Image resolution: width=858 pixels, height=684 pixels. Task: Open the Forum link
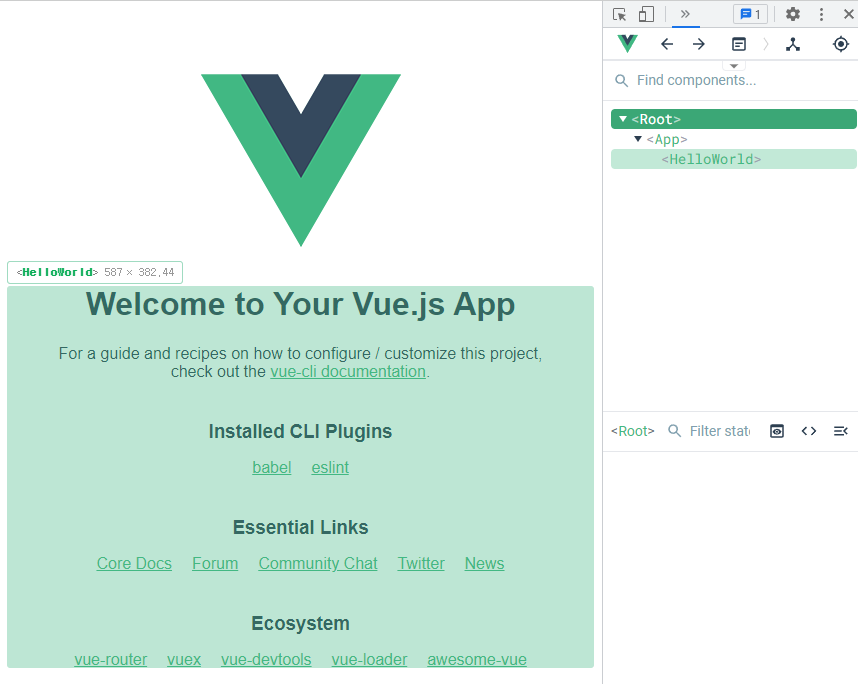pyautogui.click(x=215, y=563)
